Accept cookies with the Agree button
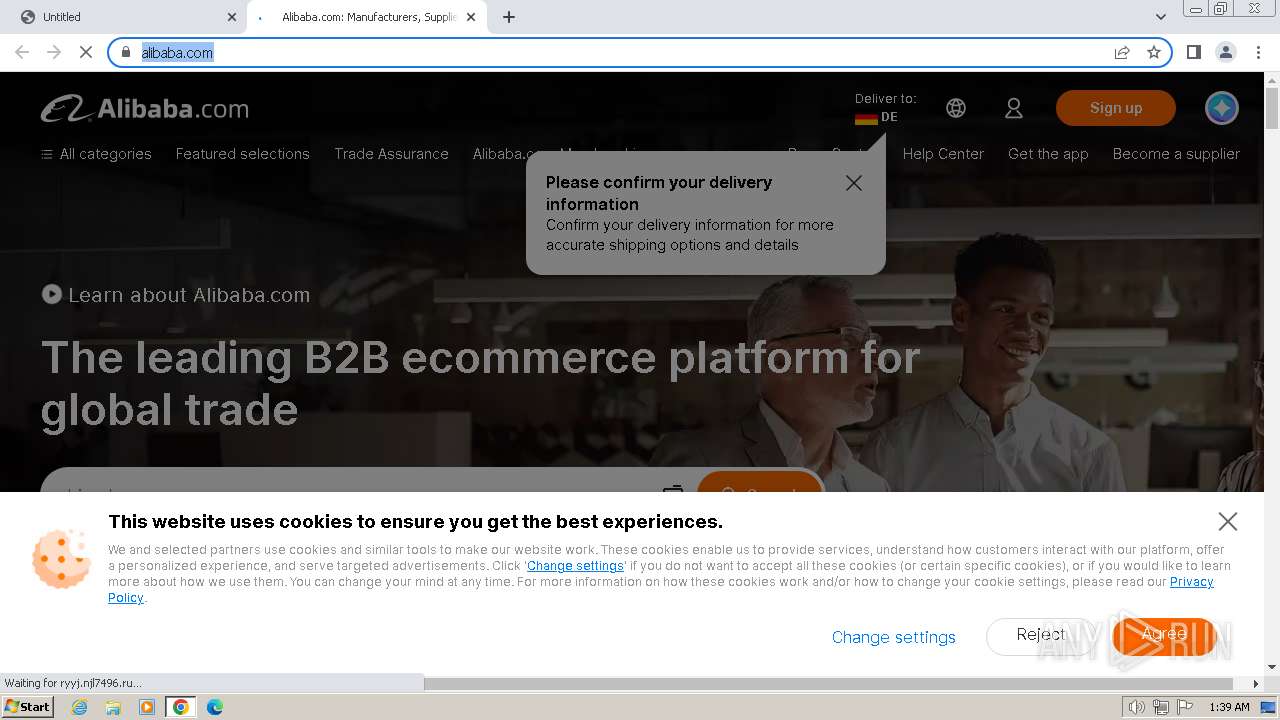This screenshot has height=720, width=1280. (1164, 635)
